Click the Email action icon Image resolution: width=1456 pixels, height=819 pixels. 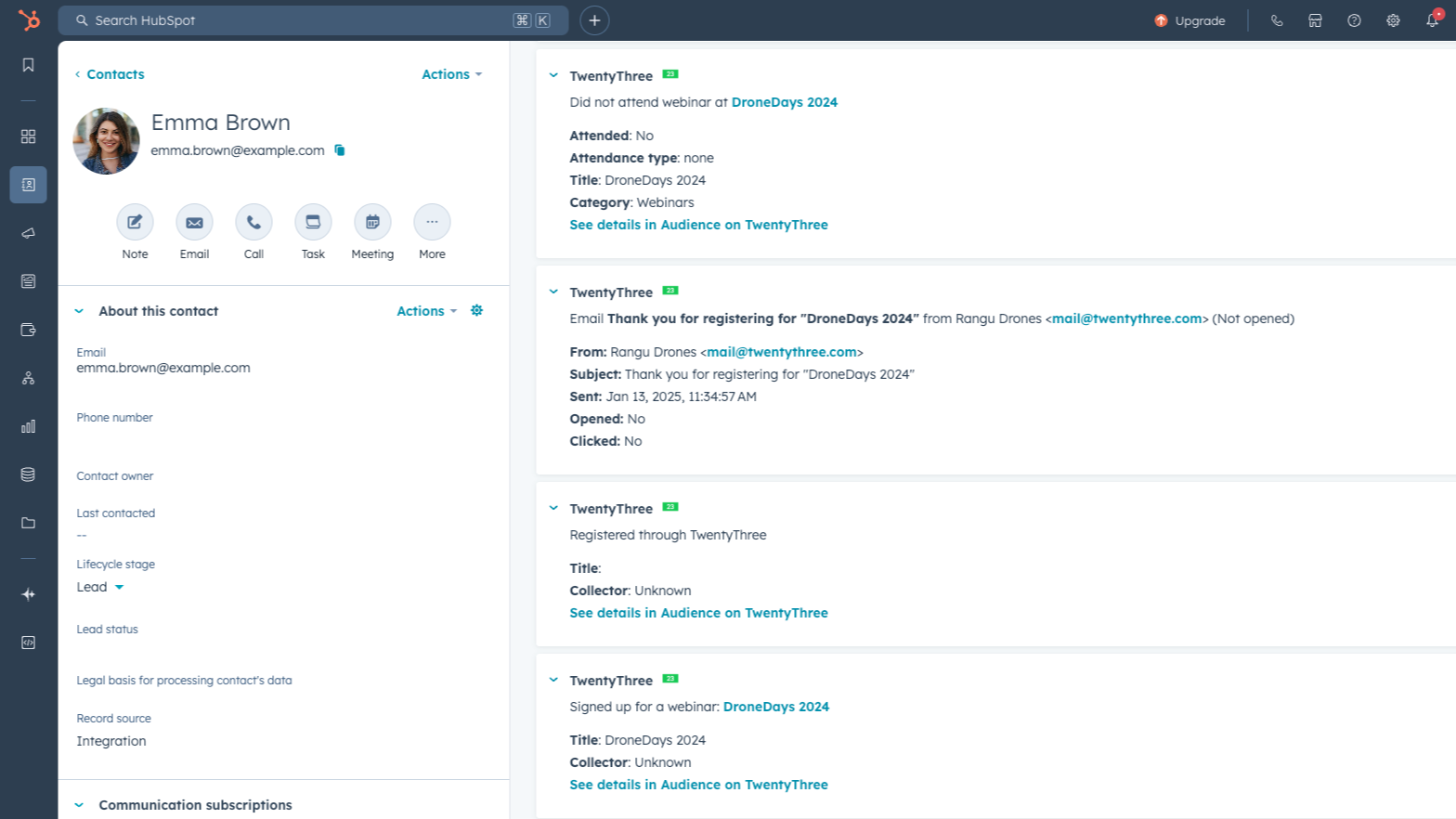click(194, 222)
